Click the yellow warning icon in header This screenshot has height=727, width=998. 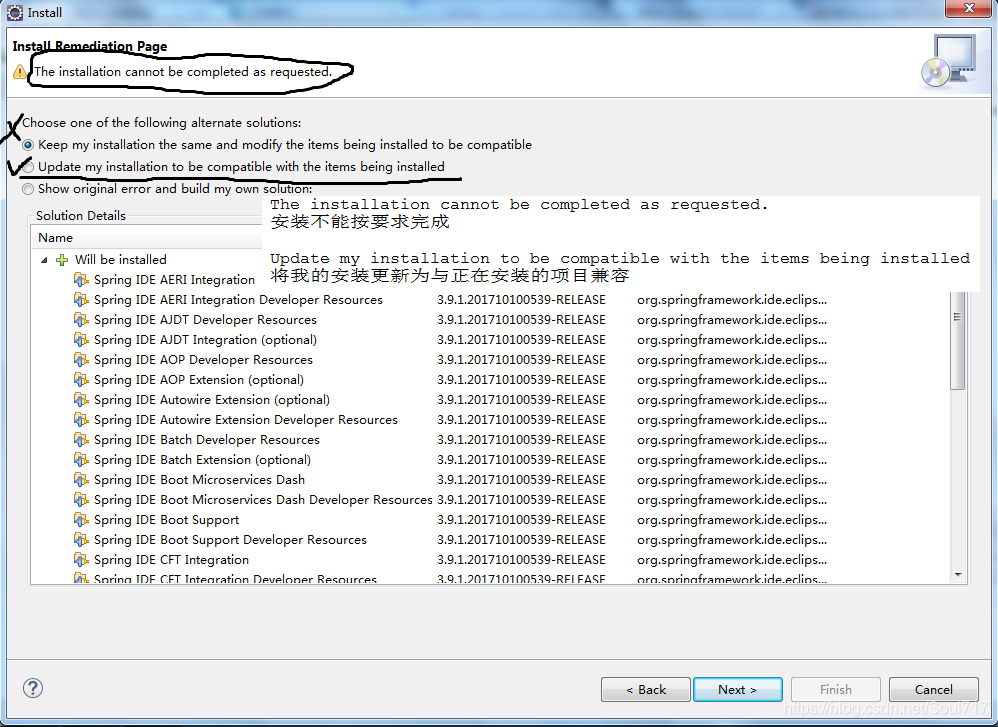tap(20, 72)
